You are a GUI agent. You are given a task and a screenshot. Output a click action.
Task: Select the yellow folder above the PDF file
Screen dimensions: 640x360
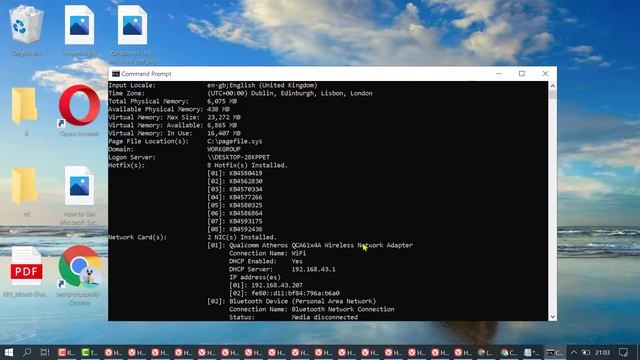click(25, 186)
